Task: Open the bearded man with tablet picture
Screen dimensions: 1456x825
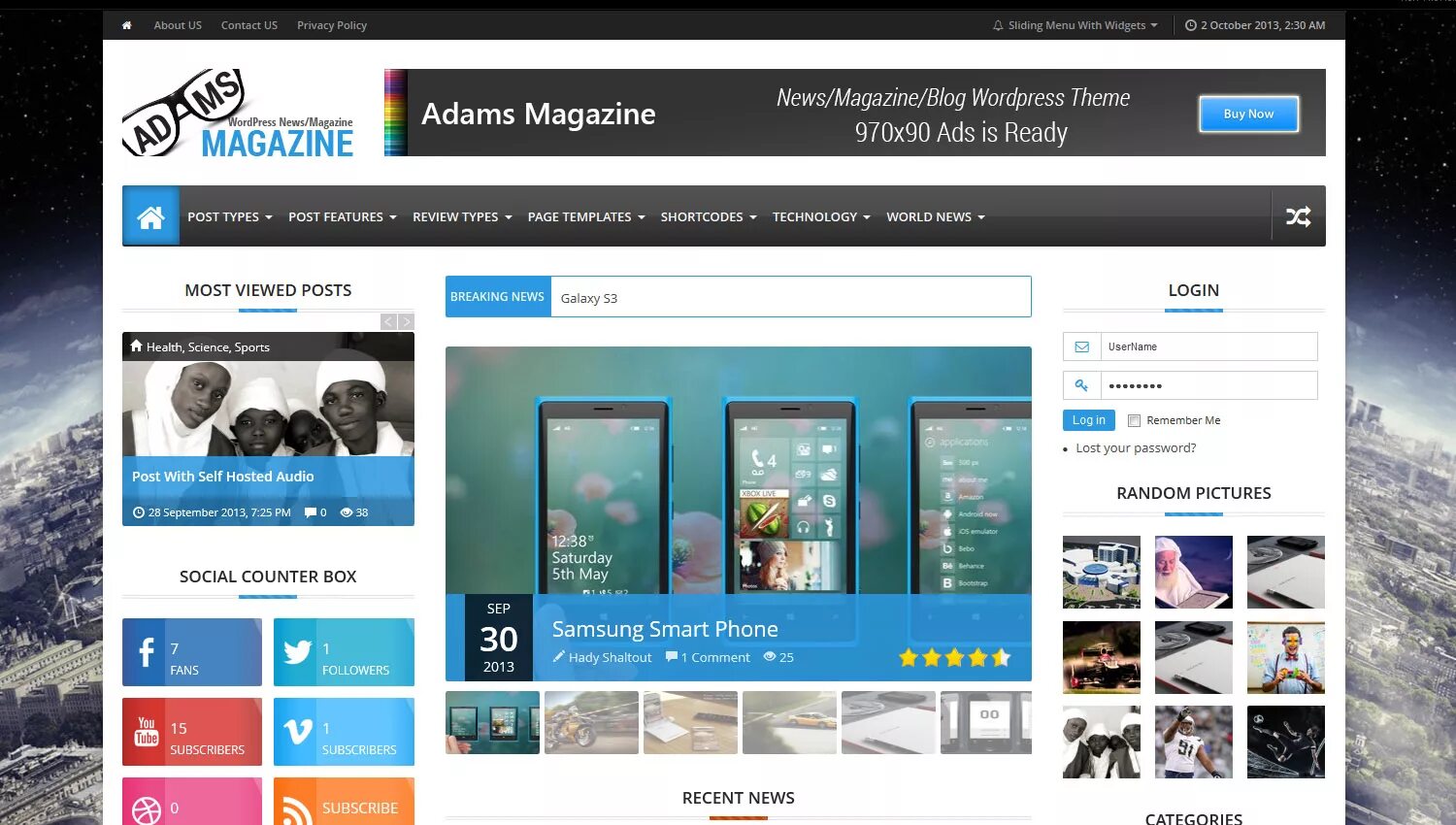Action: [1194, 572]
